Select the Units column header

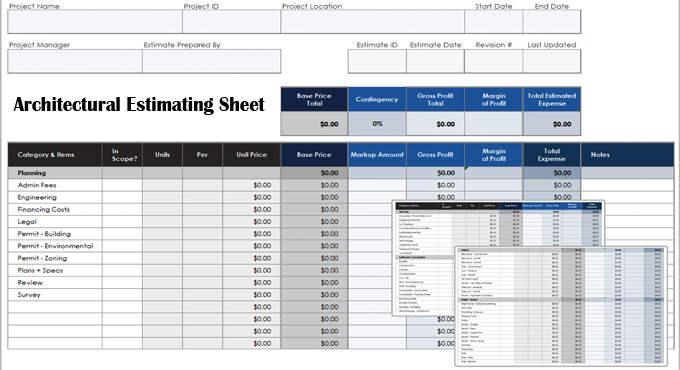point(162,155)
